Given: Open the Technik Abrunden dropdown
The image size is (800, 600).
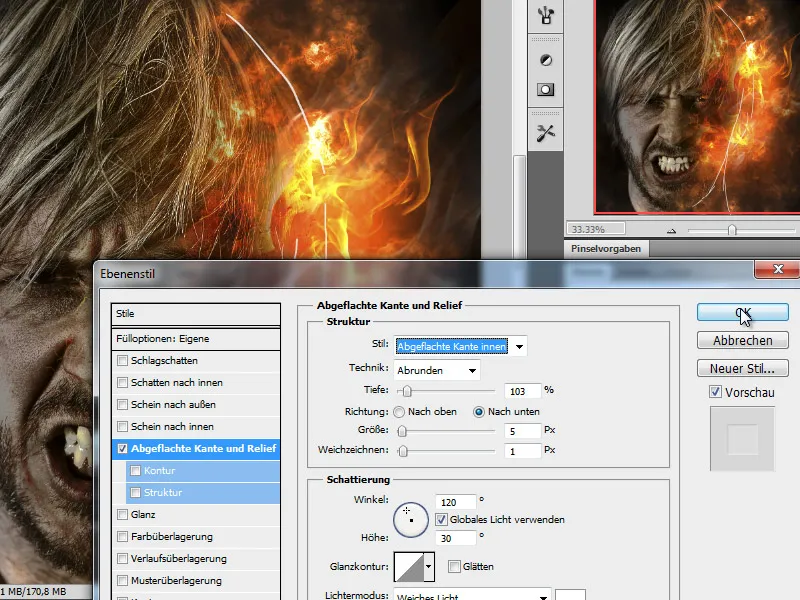Looking at the screenshot, I should 437,370.
